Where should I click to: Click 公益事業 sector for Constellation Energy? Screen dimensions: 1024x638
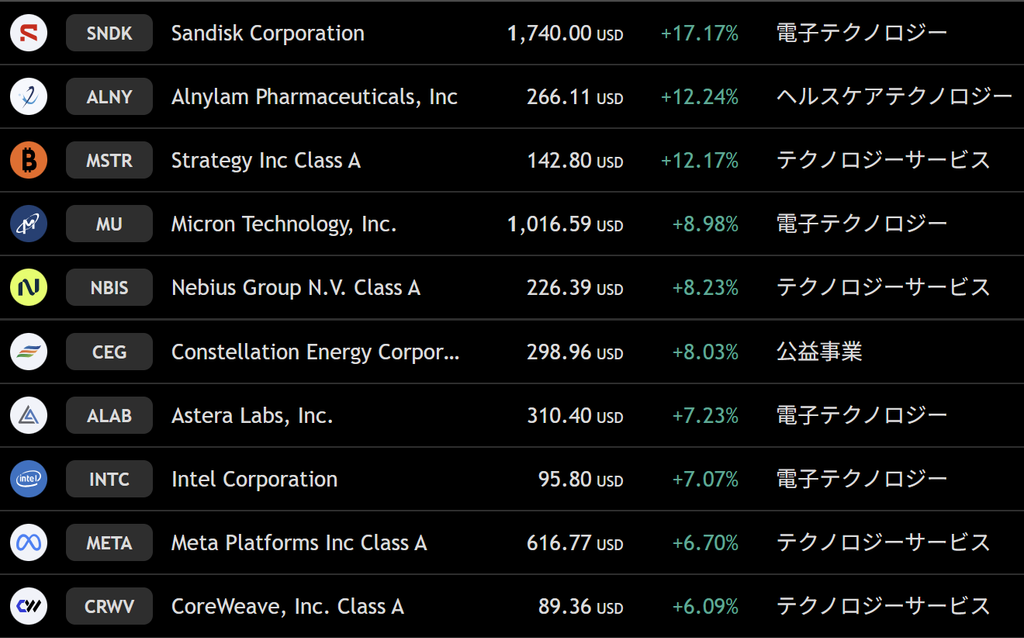point(819,351)
